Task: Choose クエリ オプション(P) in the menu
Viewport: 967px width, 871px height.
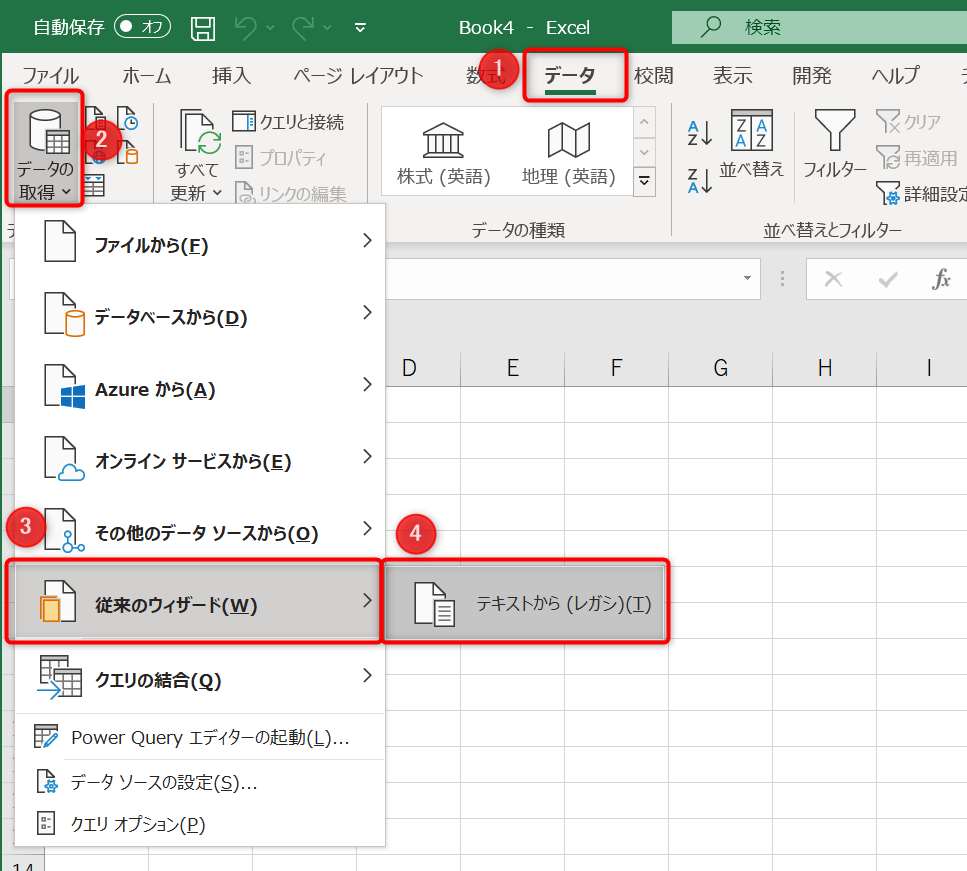Action: point(200,824)
